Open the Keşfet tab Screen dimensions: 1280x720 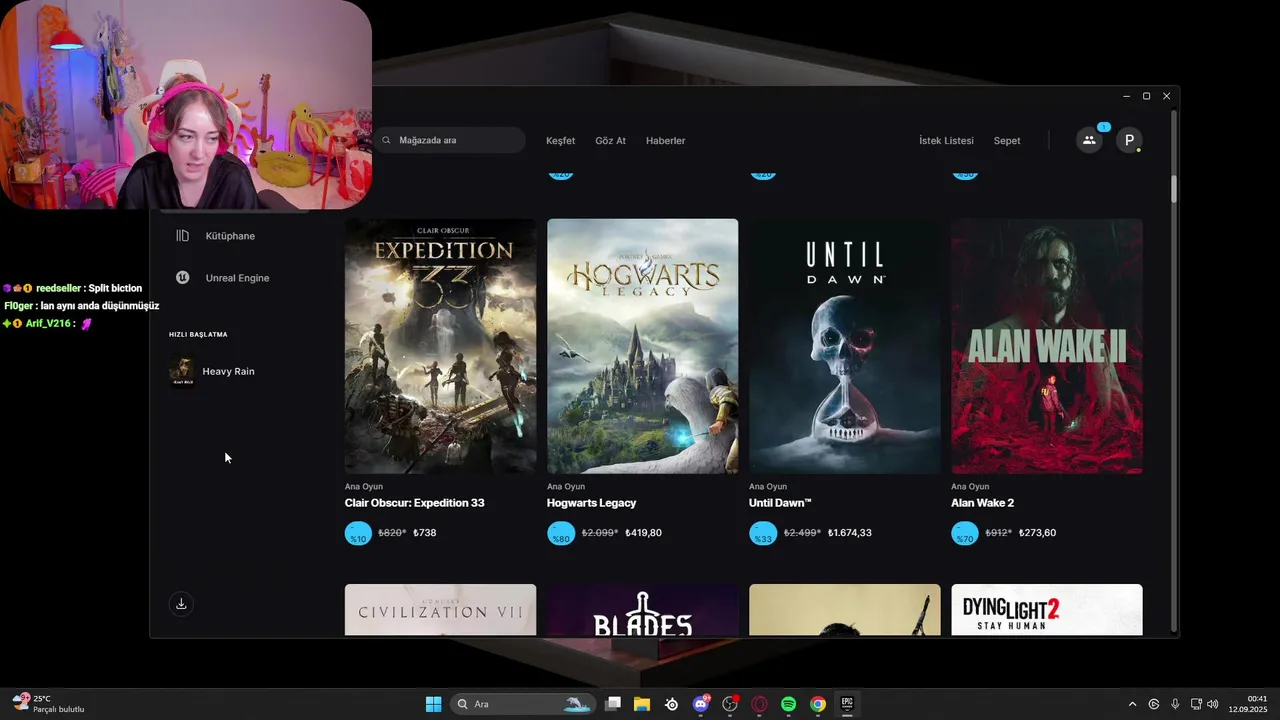[x=560, y=141]
